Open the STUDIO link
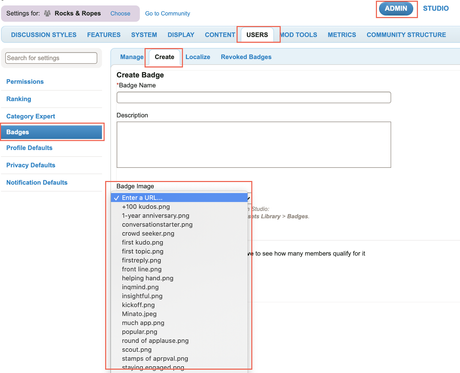The image size is (460, 373). pyautogui.click(x=436, y=8)
